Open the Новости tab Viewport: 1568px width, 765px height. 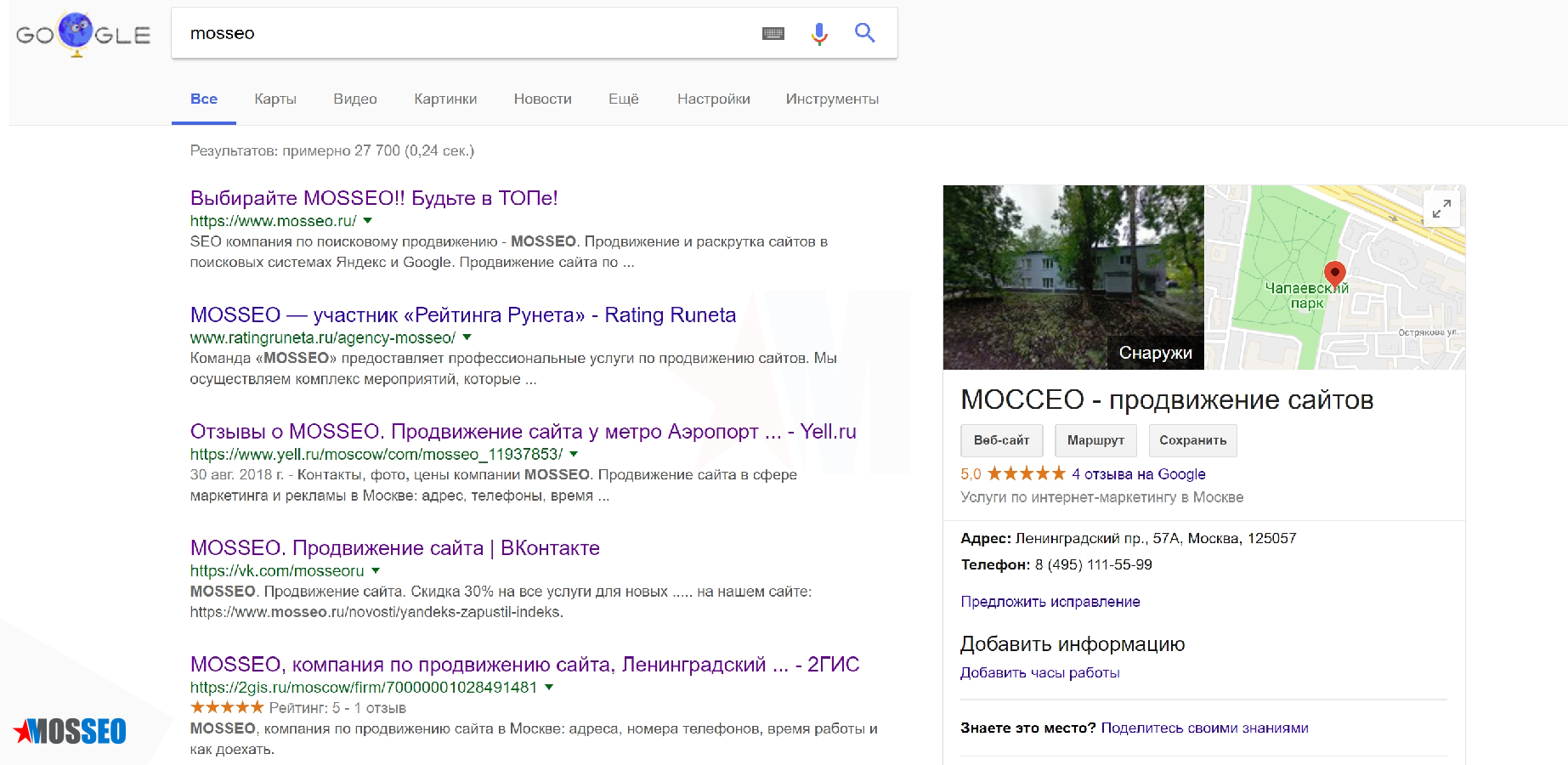542,99
